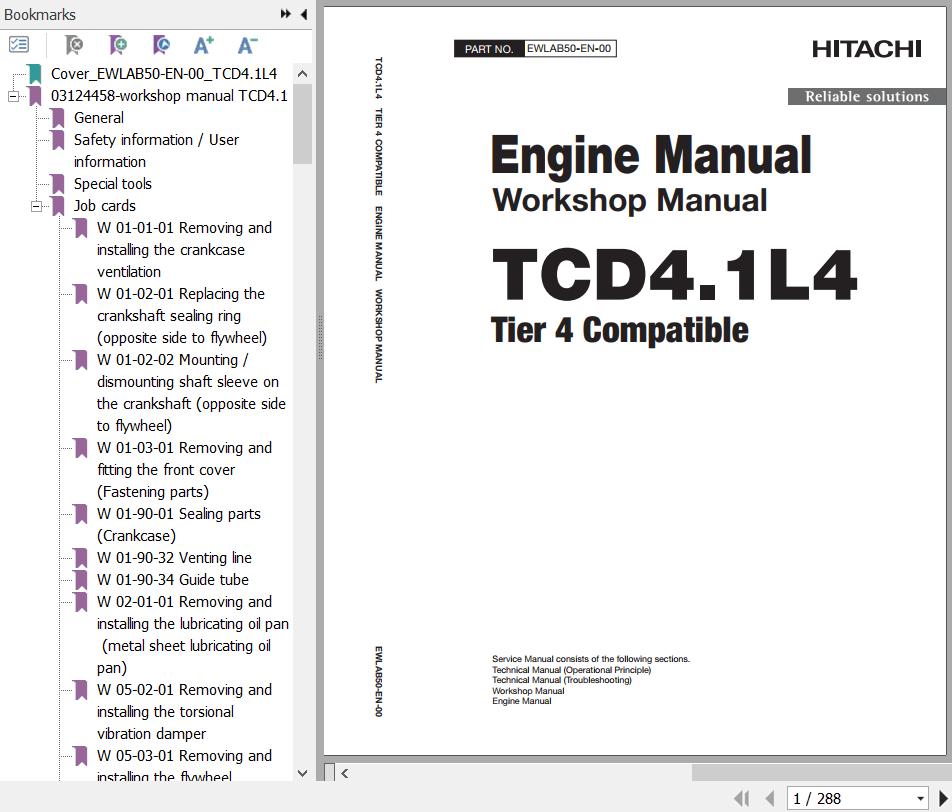This screenshot has height=812, width=952.
Task: Click the HITACHI logo on the cover page
Action: pyautogui.click(x=867, y=49)
